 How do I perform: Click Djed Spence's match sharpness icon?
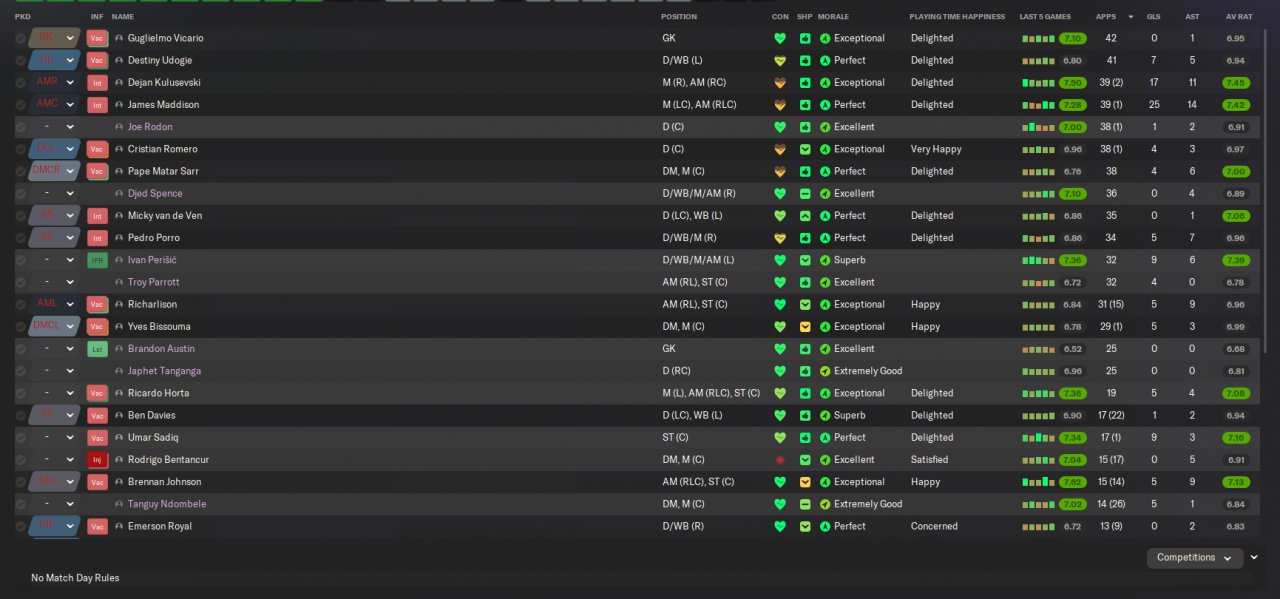point(805,193)
